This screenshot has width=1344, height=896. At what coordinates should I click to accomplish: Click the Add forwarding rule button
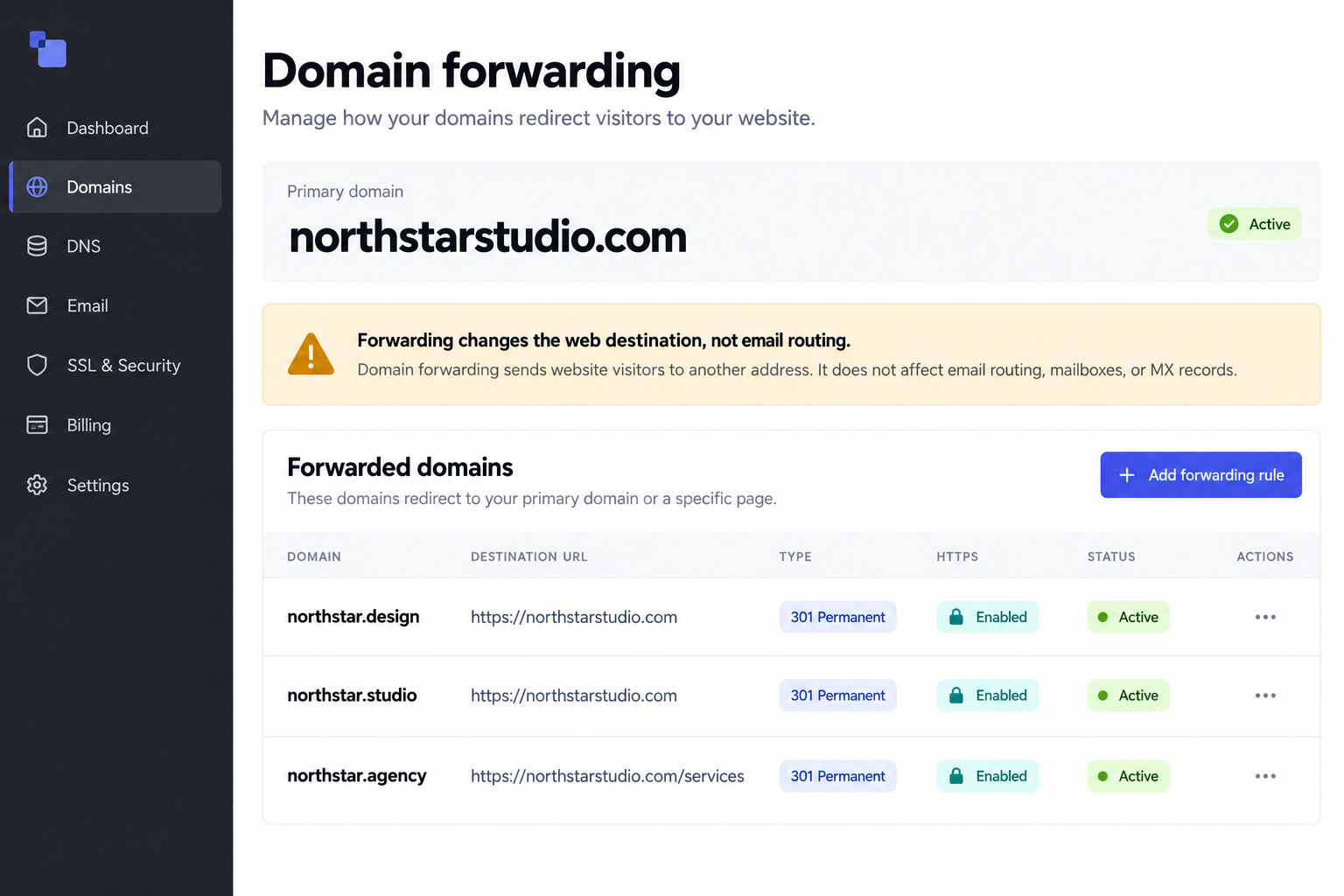[1200, 475]
